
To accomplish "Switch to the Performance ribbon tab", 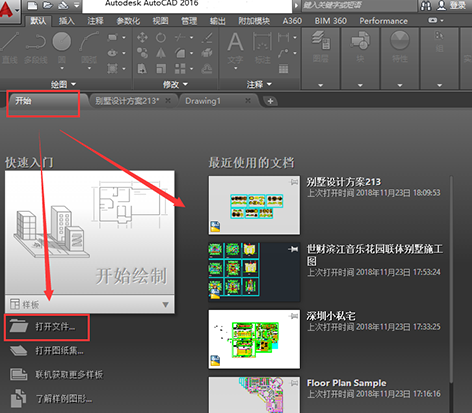I will tap(383, 21).
